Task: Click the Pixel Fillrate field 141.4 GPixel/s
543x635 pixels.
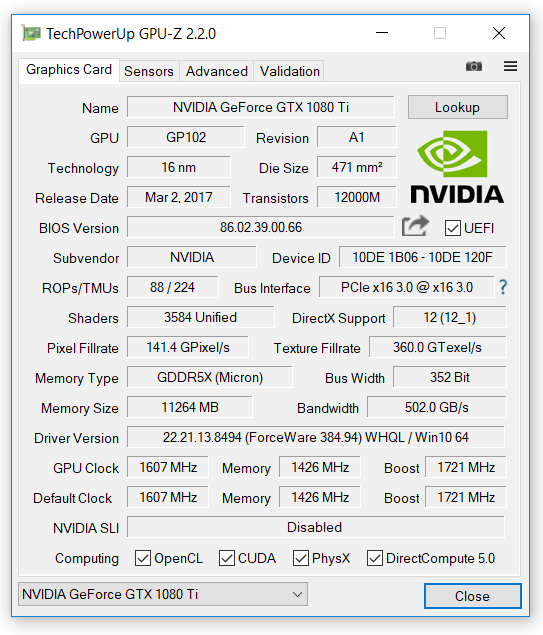Action: (x=188, y=347)
